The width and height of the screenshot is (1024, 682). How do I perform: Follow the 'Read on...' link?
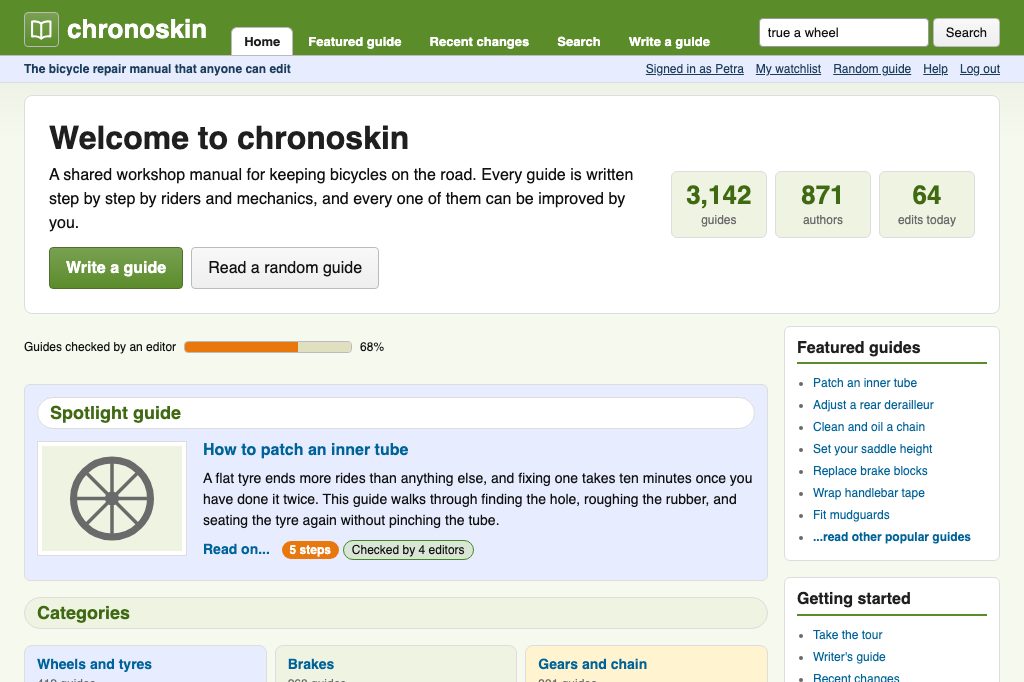(x=236, y=549)
